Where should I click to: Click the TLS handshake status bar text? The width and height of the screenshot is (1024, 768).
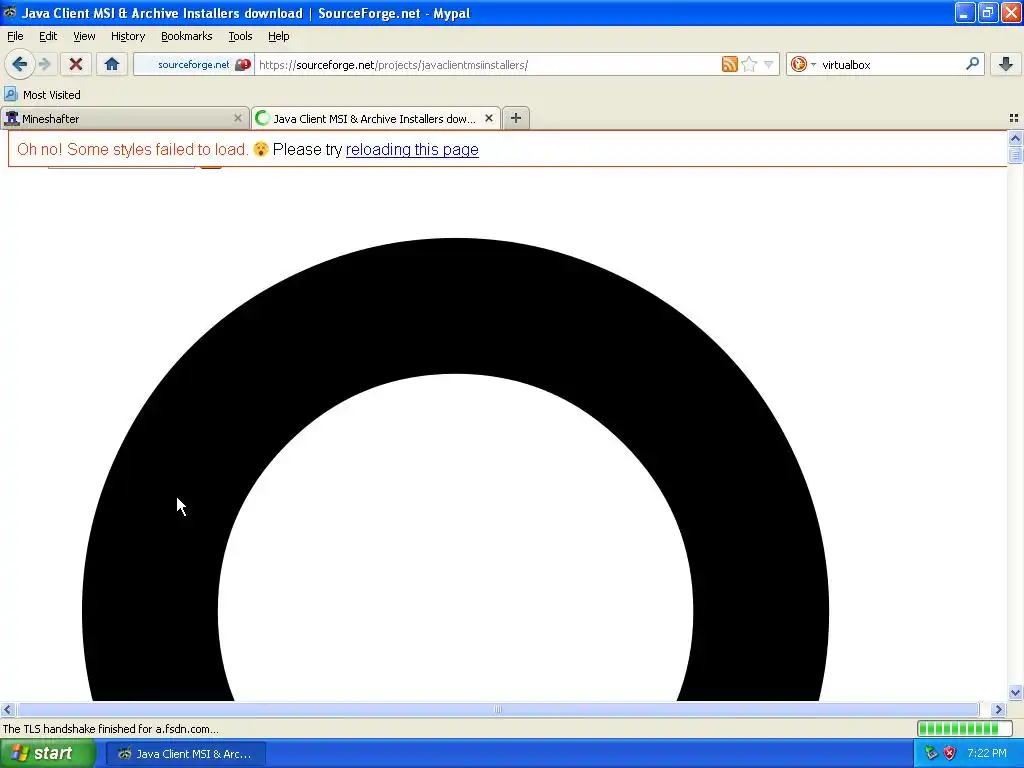110,729
